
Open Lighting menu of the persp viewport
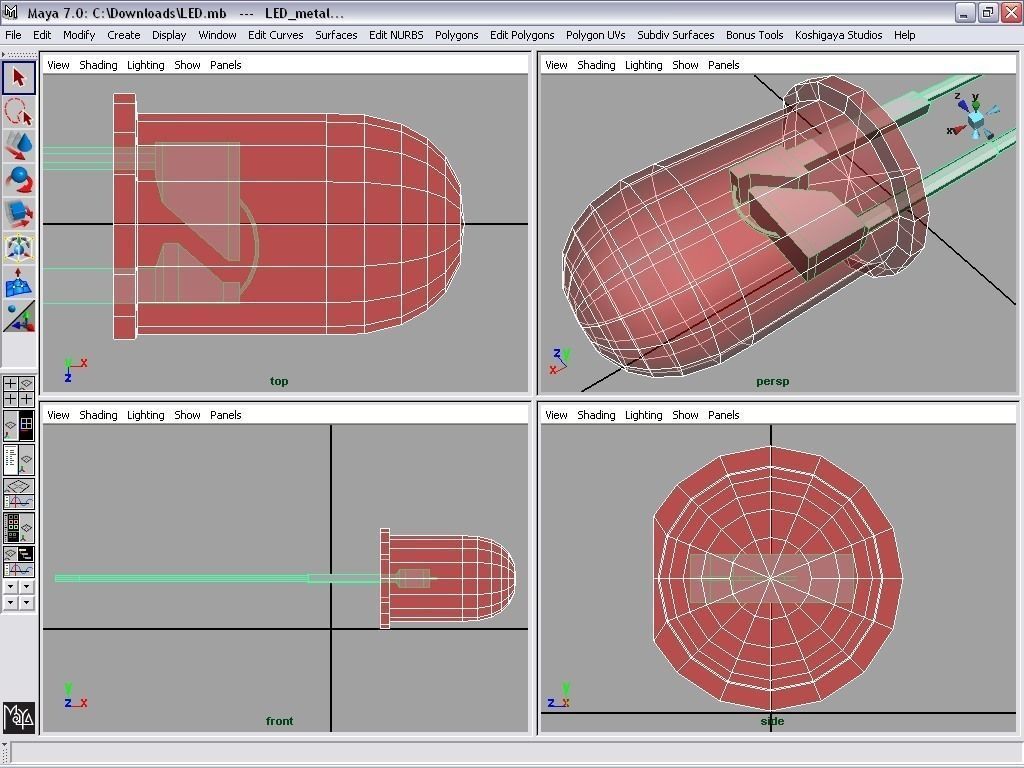pyautogui.click(x=644, y=65)
